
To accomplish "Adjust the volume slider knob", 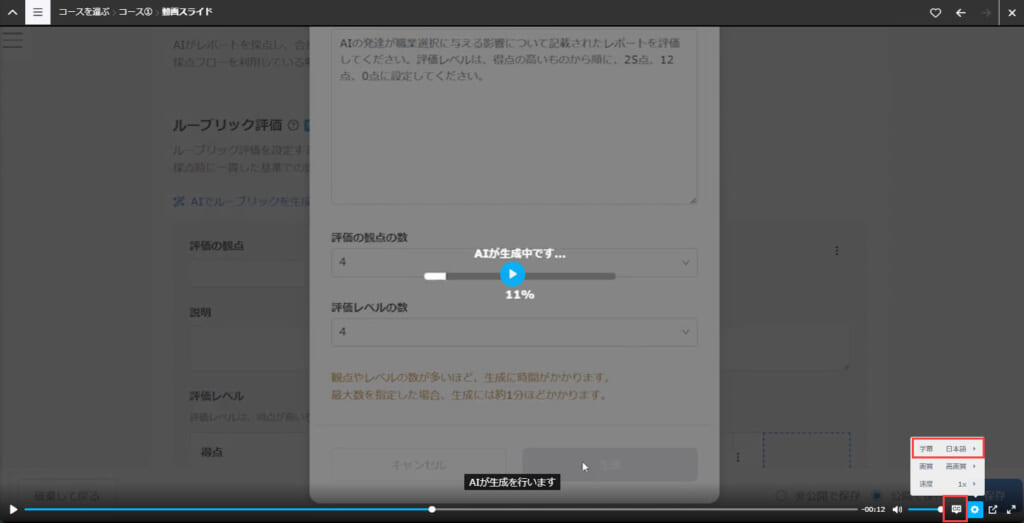I will tap(940, 509).
